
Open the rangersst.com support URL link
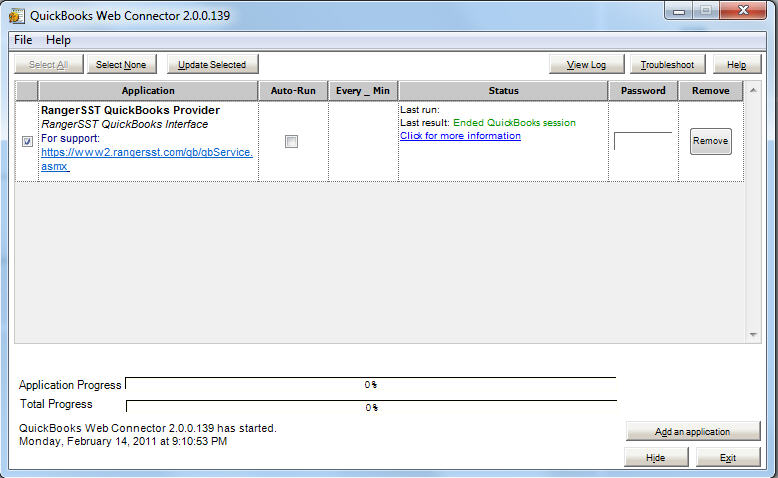[x=146, y=159]
